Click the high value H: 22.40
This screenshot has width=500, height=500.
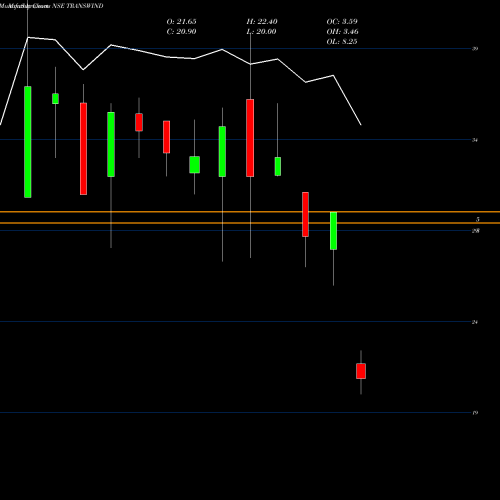[262, 22]
